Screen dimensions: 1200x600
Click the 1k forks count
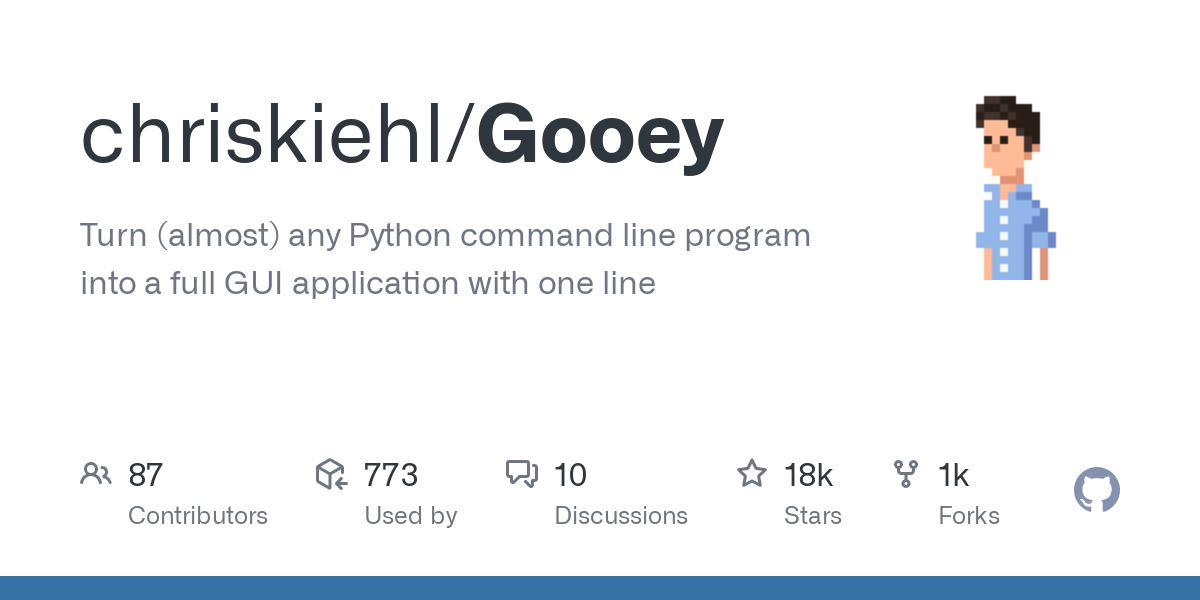(954, 475)
